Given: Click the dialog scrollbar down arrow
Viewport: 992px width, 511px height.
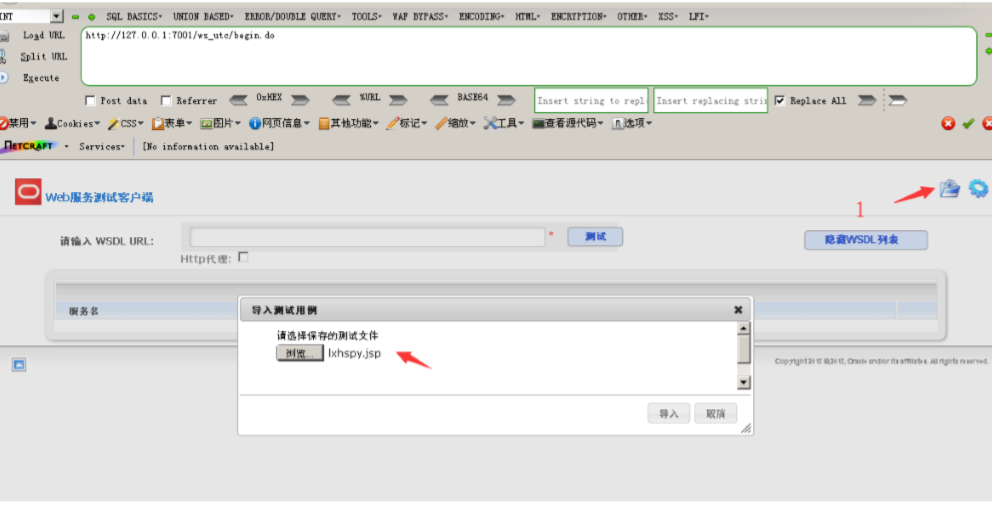Looking at the screenshot, I should (743, 383).
